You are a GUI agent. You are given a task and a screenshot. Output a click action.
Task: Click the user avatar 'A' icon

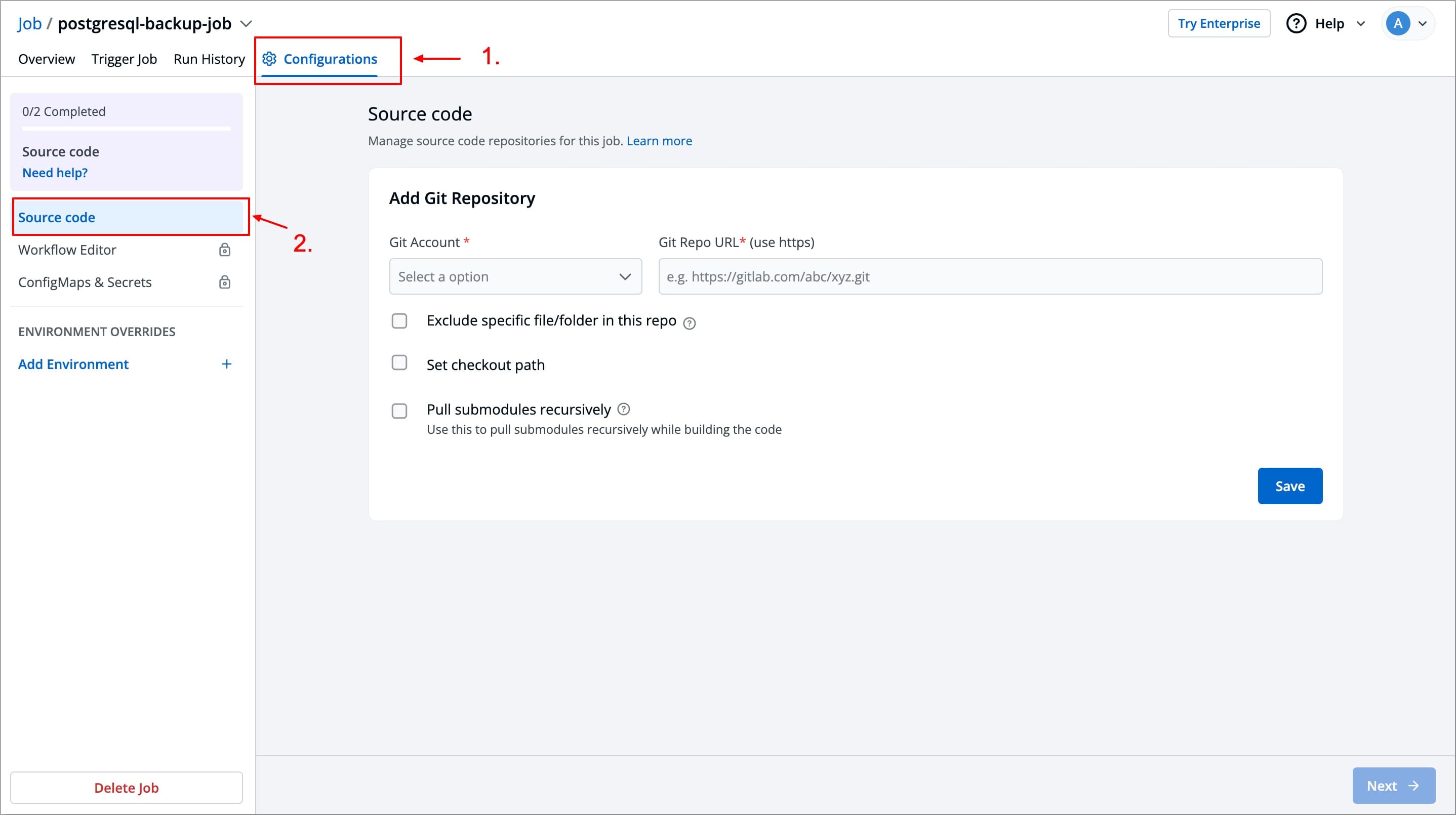(x=1398, y=24)
